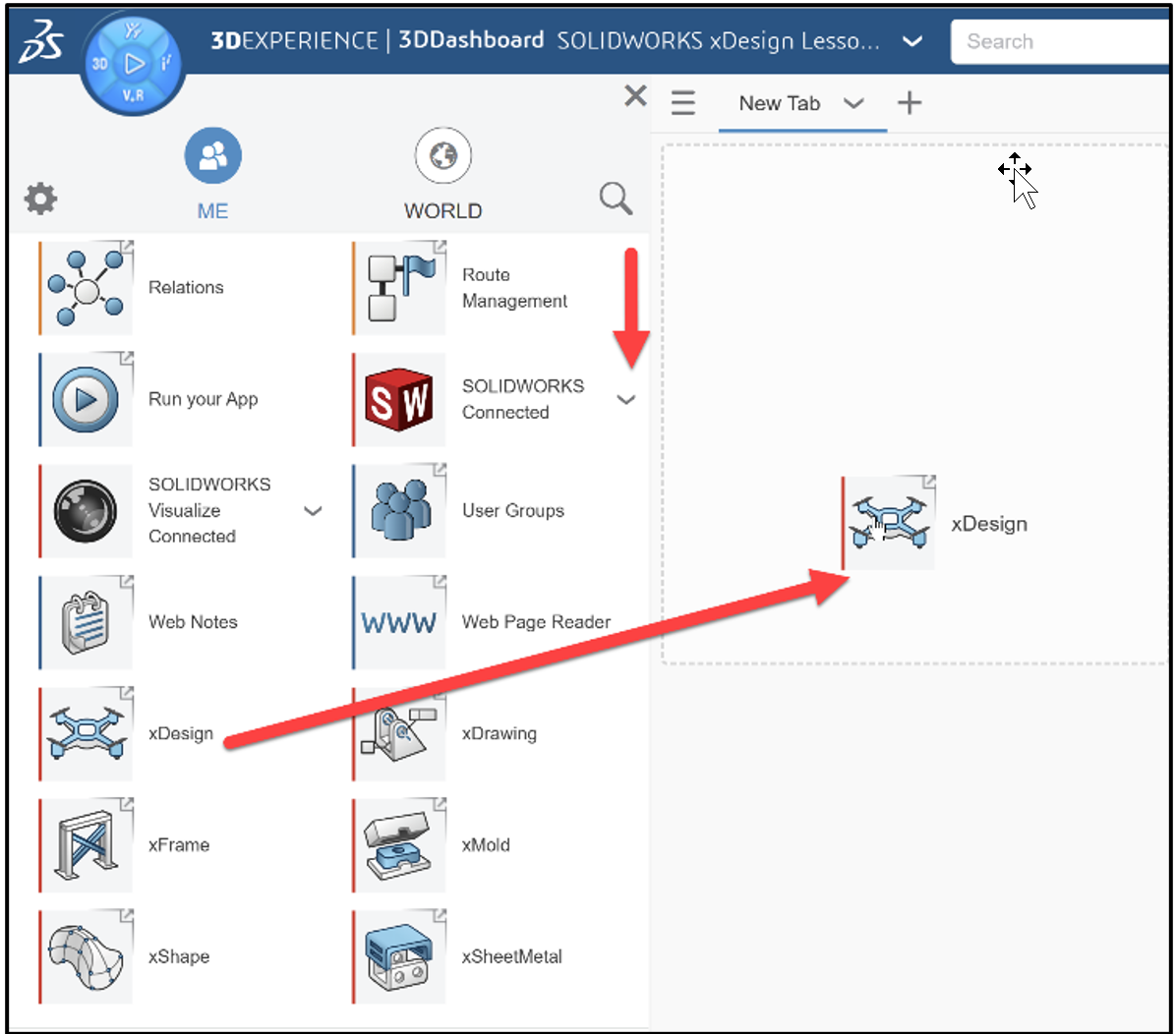1176x1034 pixels.
Task: Add a new dashboard tab with the plus button
Action: (910, 102)
